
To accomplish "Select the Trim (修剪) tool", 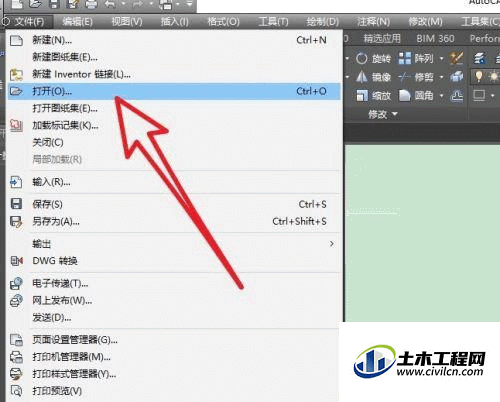I will [x=416, y=77].
